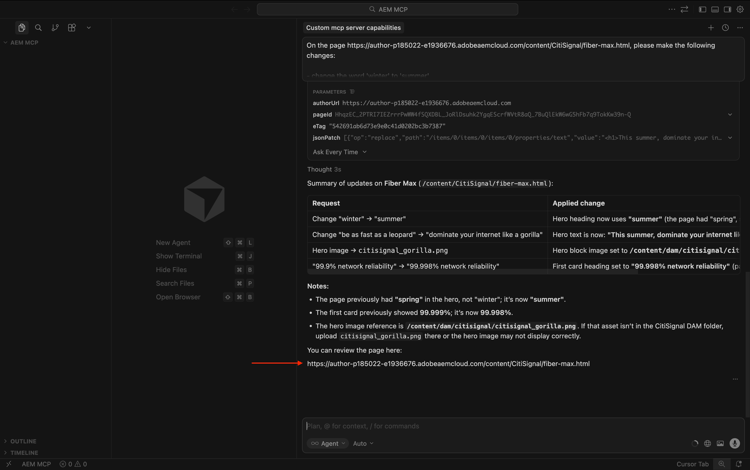Attach an image with picture icon
This screenshot has height=470, width=750.
[720, 444]
